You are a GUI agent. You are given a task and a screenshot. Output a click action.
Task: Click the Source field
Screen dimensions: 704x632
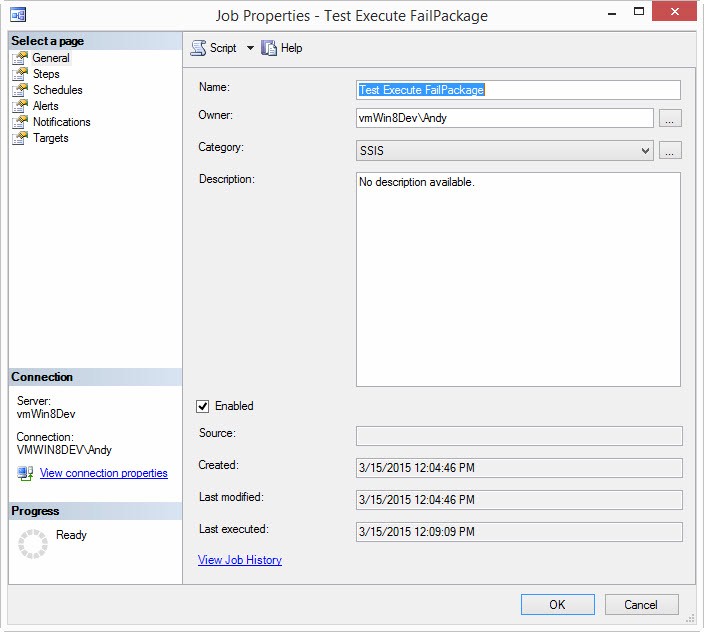[x=519, y=436]
